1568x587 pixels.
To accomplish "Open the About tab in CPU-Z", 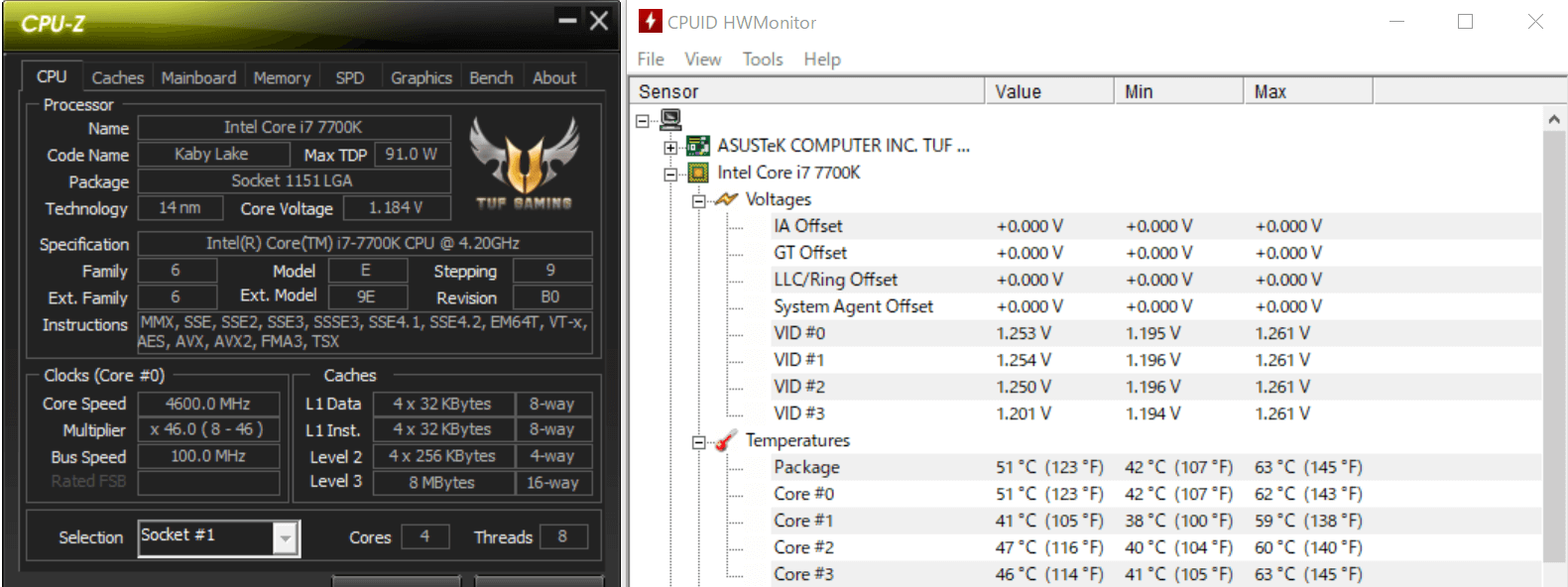I will 553,77.
